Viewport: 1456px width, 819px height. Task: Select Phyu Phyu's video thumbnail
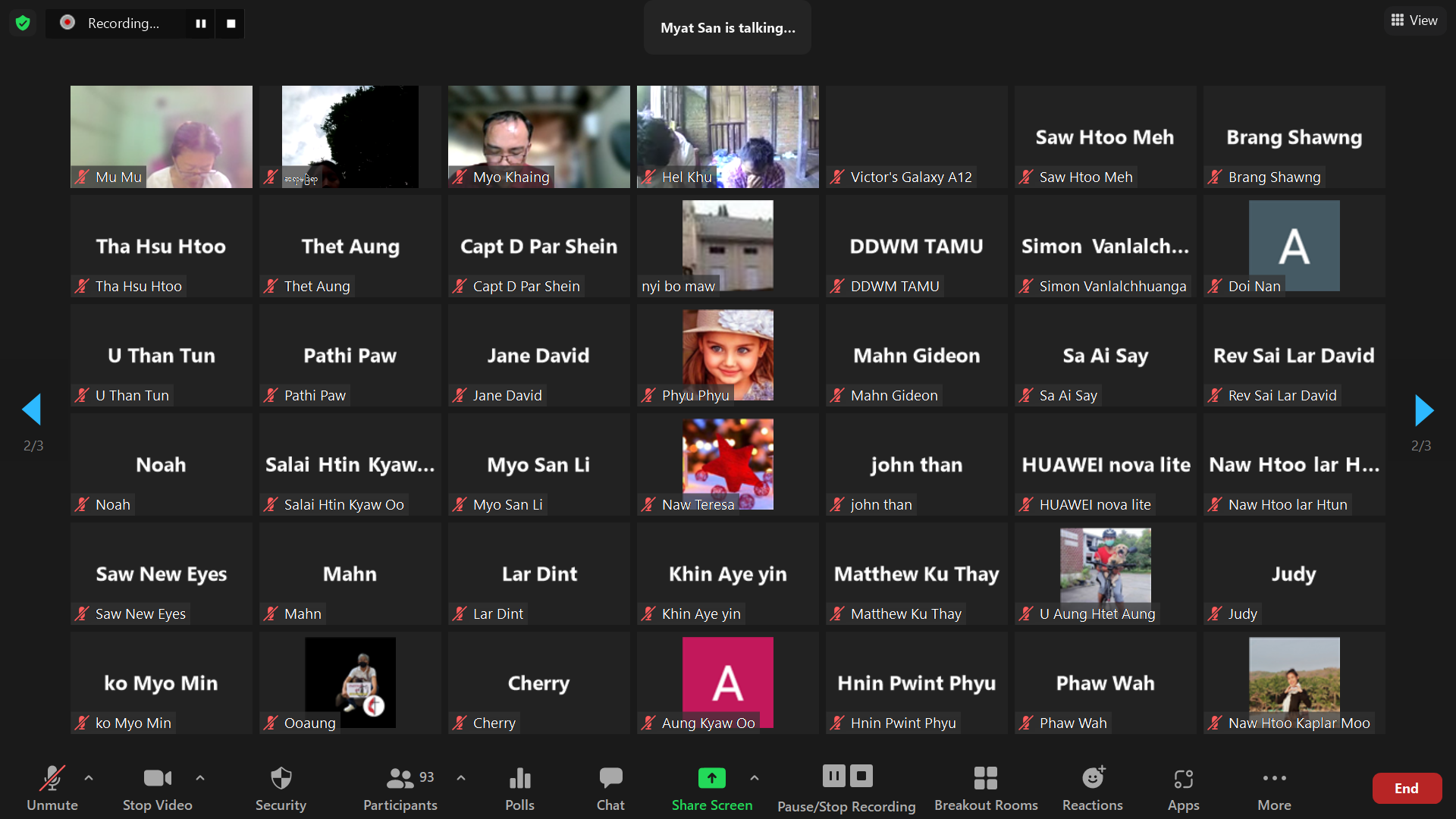tap(727, 355)
